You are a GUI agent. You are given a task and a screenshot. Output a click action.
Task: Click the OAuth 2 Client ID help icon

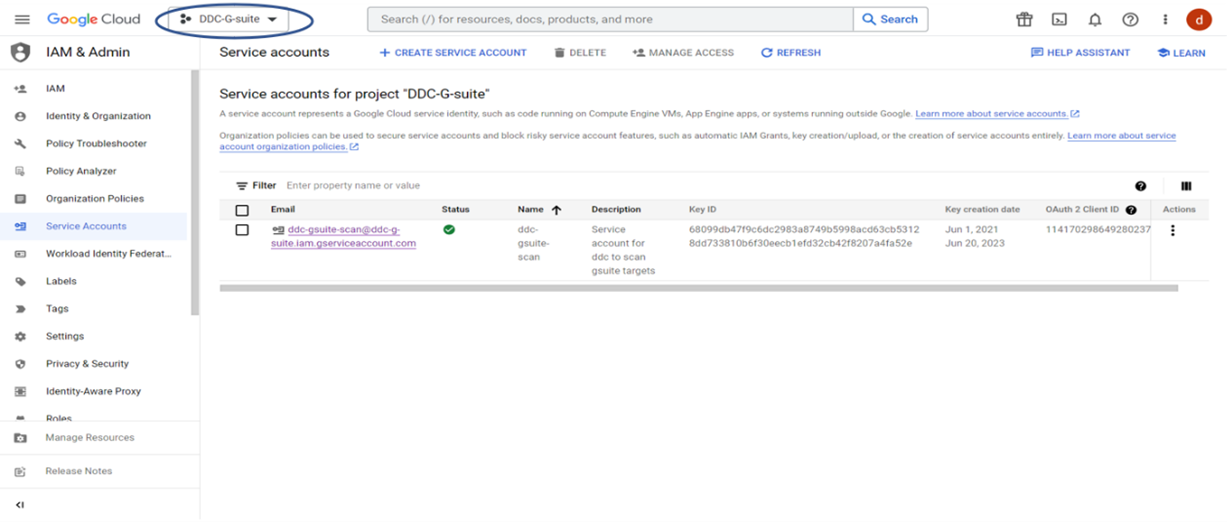click(x=1131, y=210)
